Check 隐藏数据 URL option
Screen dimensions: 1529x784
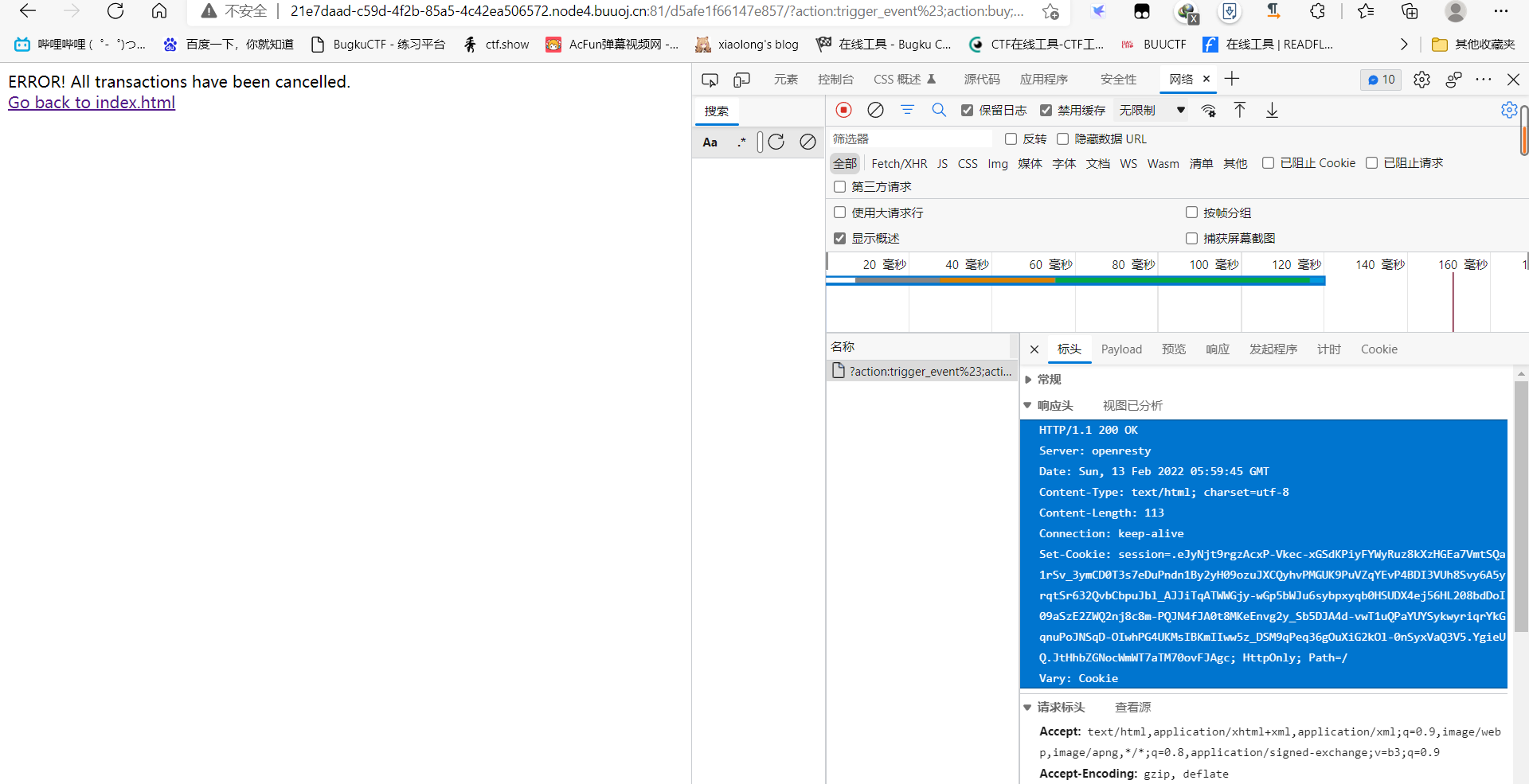(x=1062, y=139)
